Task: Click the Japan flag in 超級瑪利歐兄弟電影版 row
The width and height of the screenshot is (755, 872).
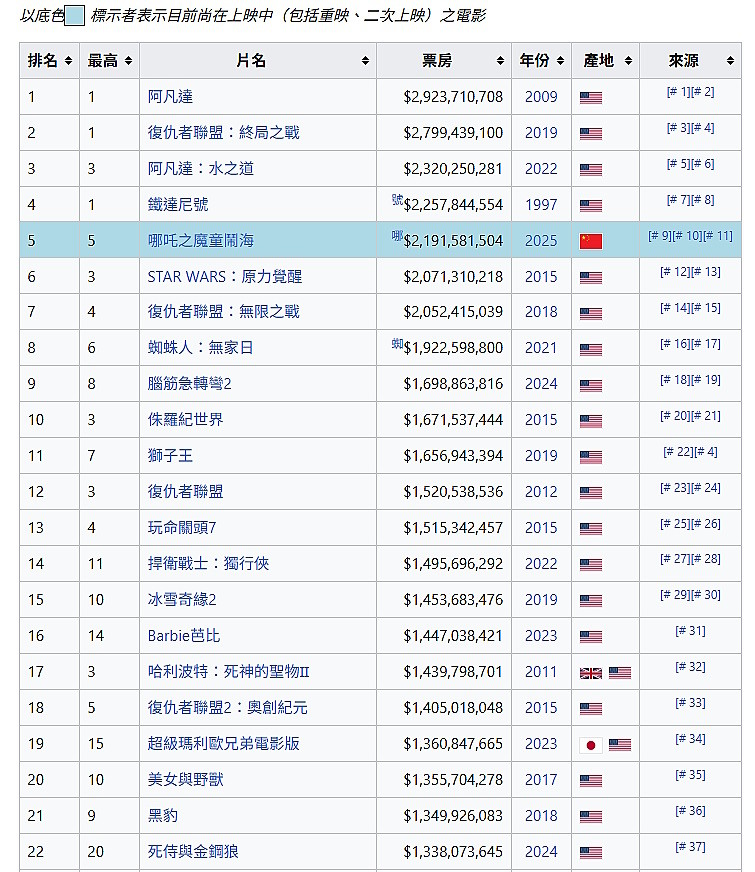Action: point(590,745)
